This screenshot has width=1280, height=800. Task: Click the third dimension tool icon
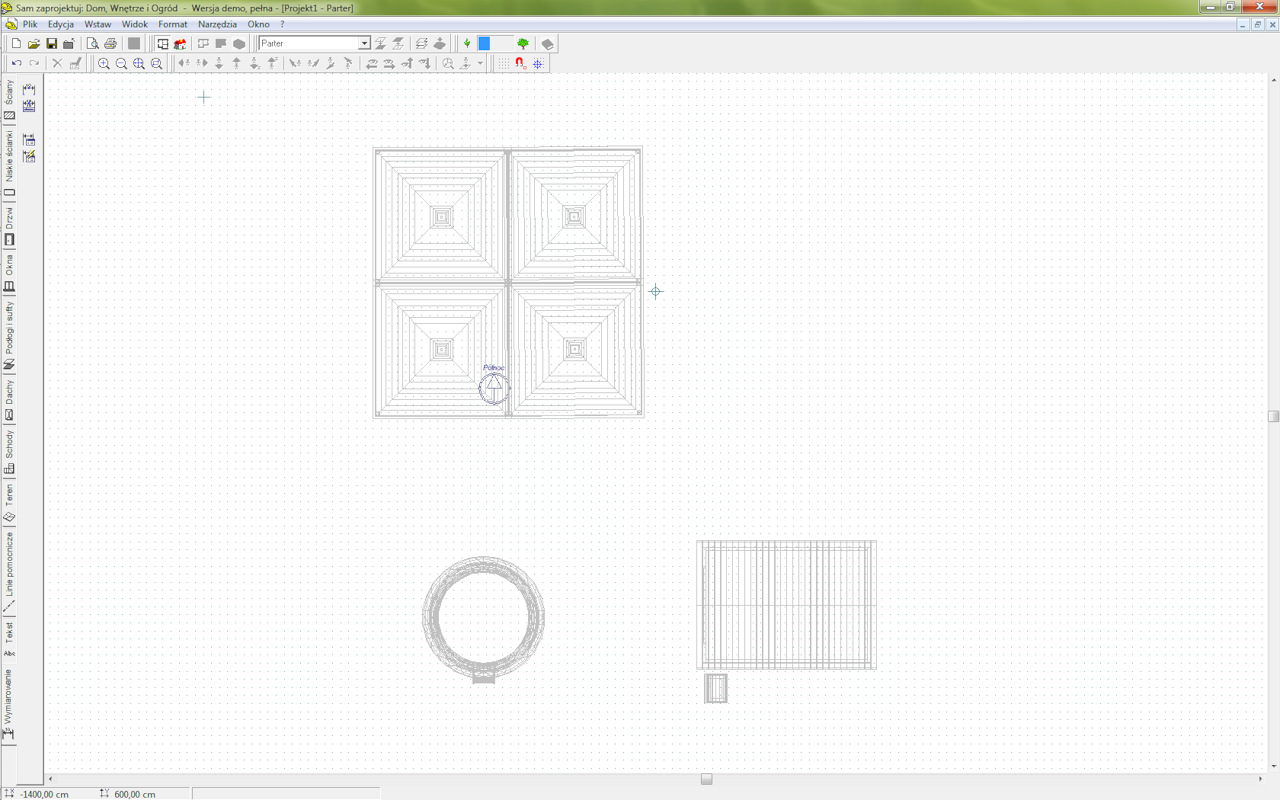coord(29,140)
